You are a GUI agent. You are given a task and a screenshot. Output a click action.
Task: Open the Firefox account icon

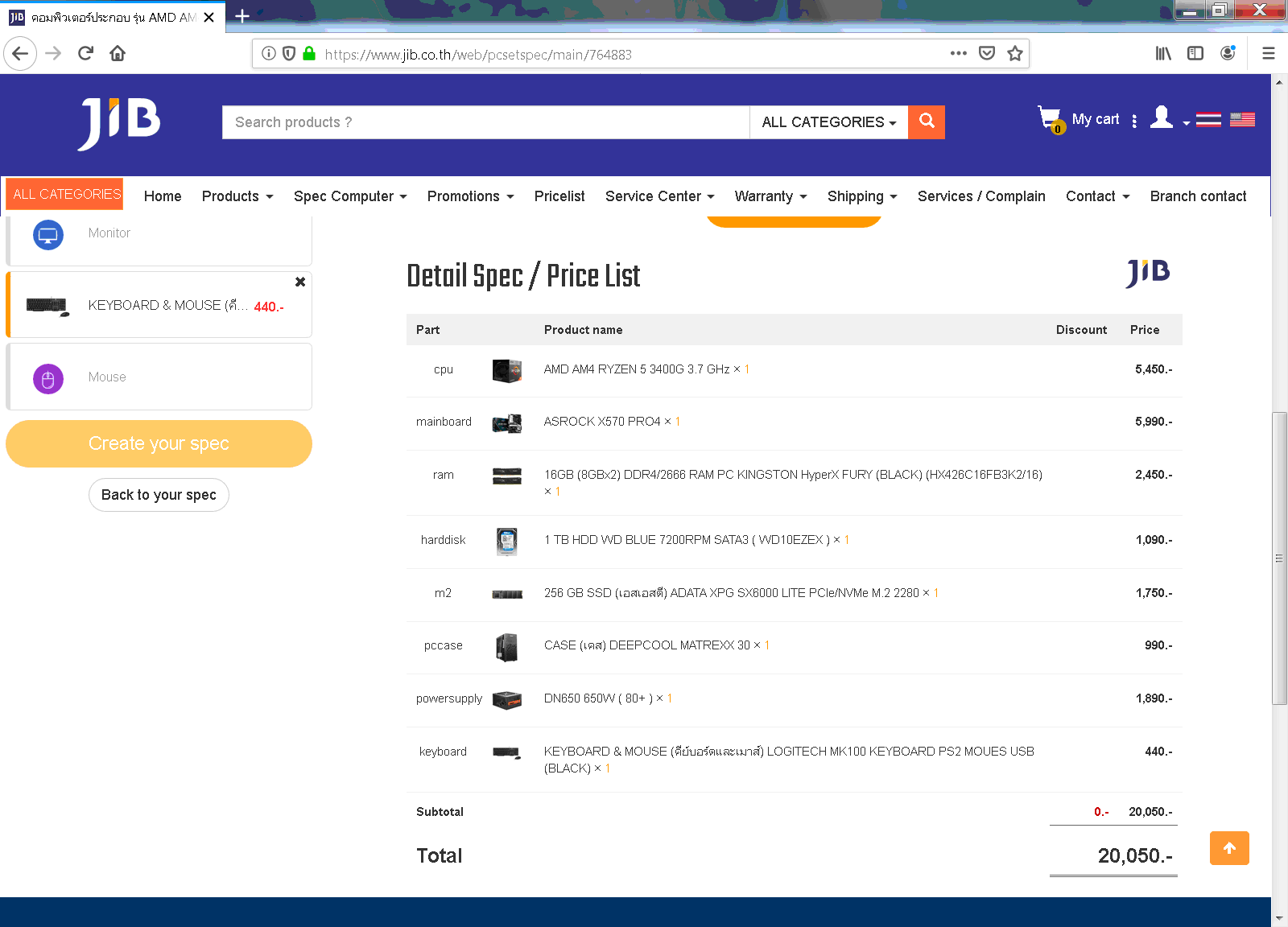[1228, 54]
